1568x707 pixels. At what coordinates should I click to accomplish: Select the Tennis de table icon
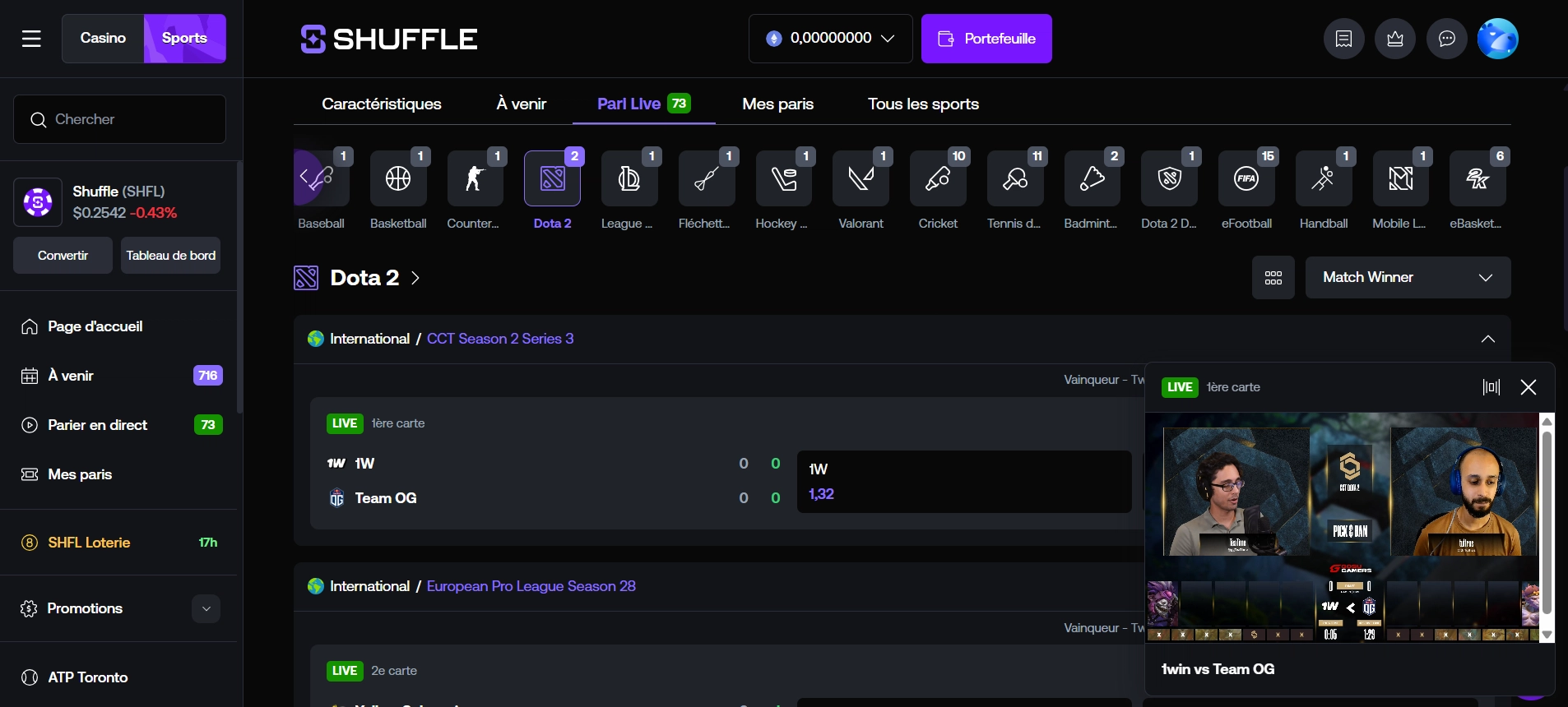pyautogui.click(x=1015, y=178)
